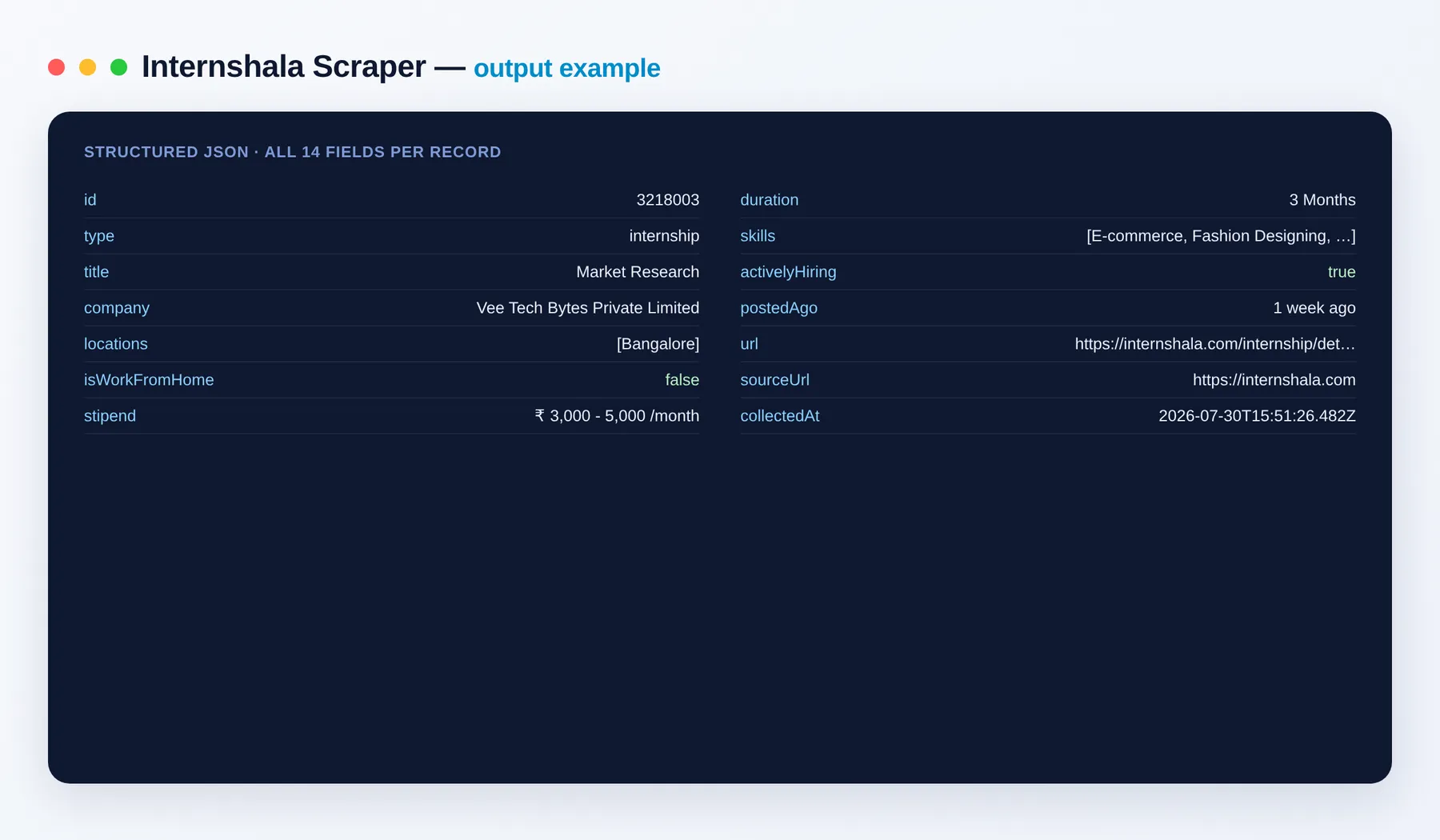Click the 'company' field label
The height and width of the screenshot is (840, 1440).
pos(117,308)
